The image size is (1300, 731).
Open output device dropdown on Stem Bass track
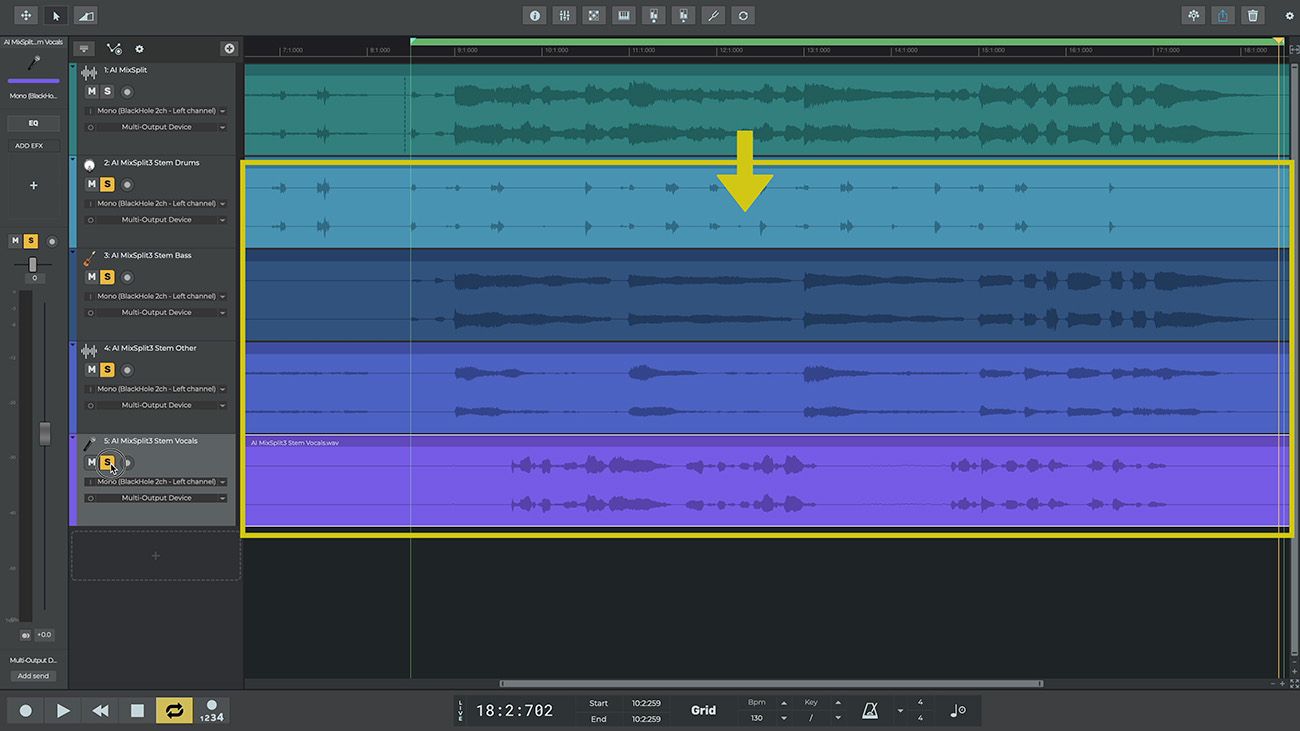point(157,312)
